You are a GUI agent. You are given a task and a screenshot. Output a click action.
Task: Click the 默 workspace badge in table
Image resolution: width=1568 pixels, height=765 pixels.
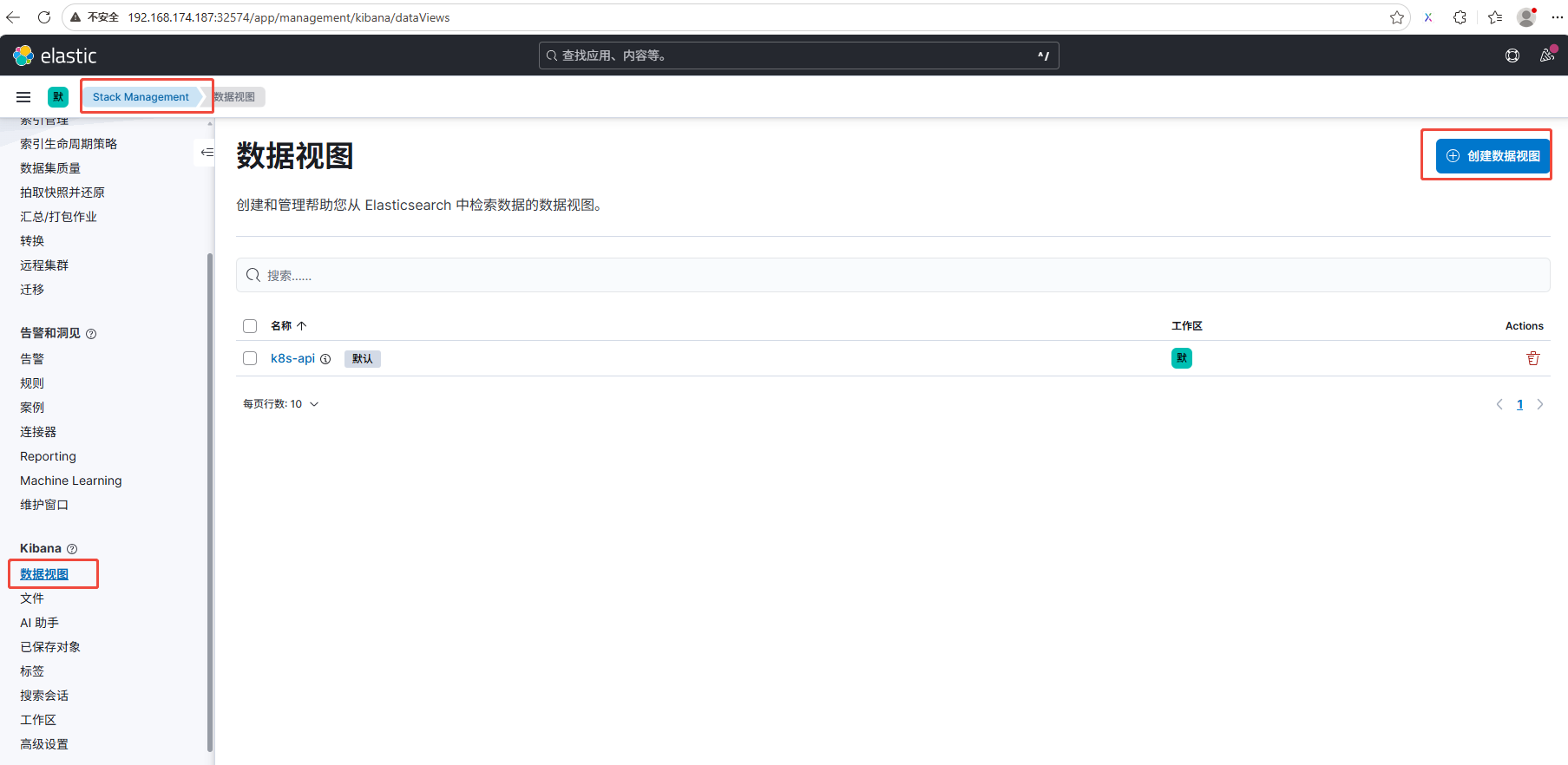1182,358
